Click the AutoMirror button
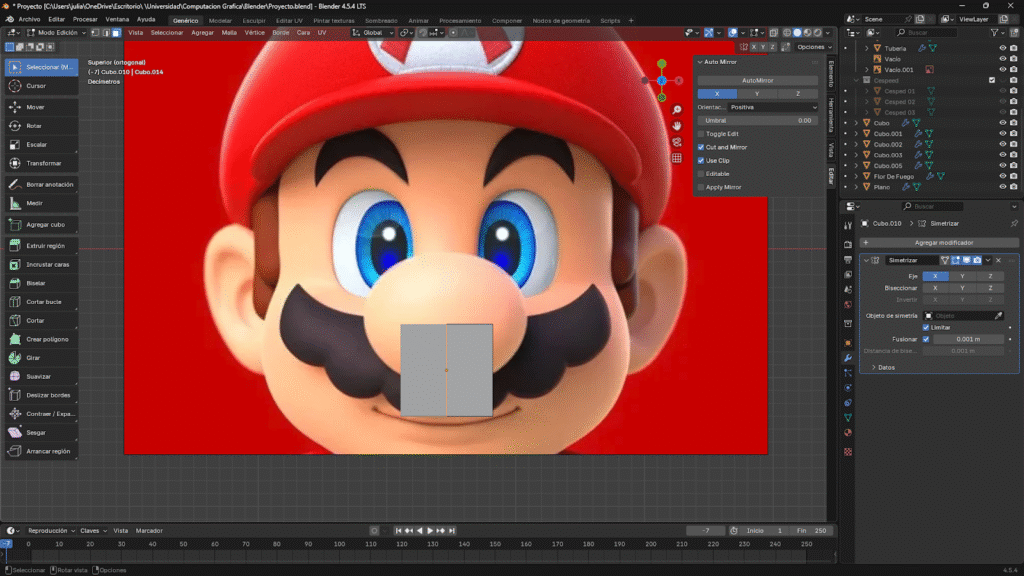 coord(757,80)
